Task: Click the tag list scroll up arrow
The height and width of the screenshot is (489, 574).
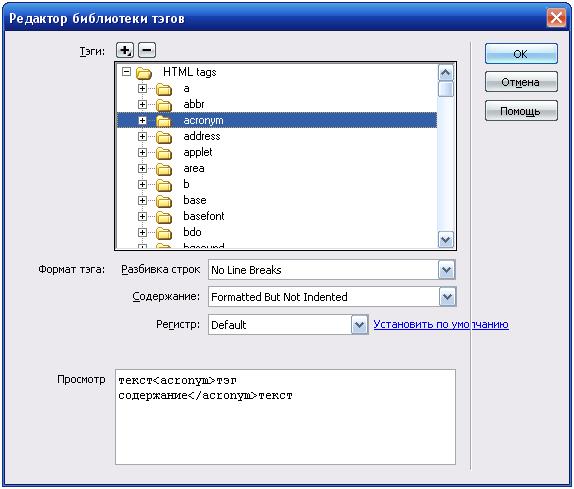Action: (446, 72)
